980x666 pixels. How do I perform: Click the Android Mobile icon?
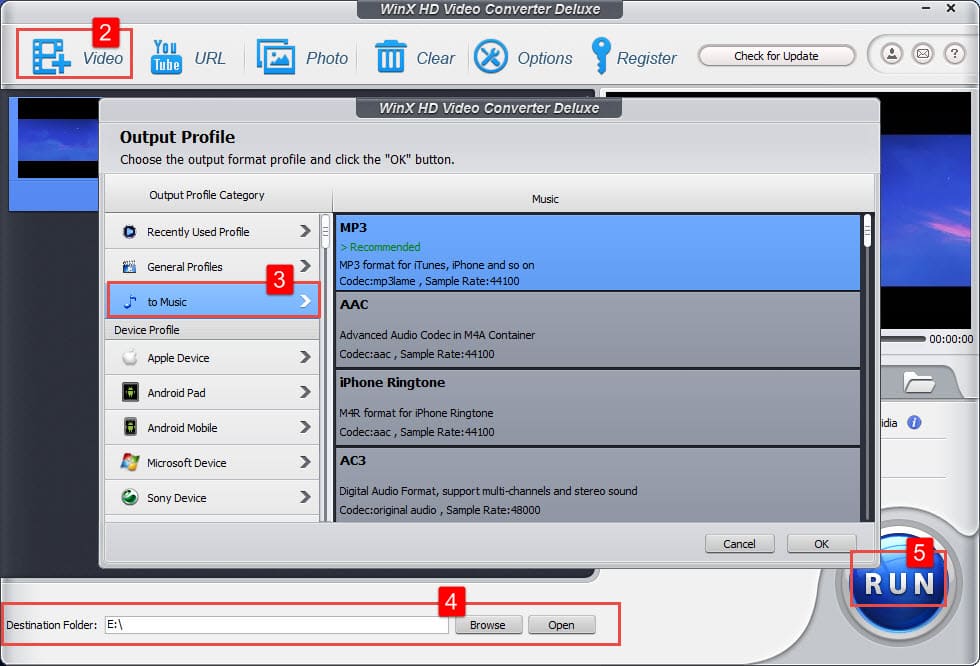coord(130,427)
